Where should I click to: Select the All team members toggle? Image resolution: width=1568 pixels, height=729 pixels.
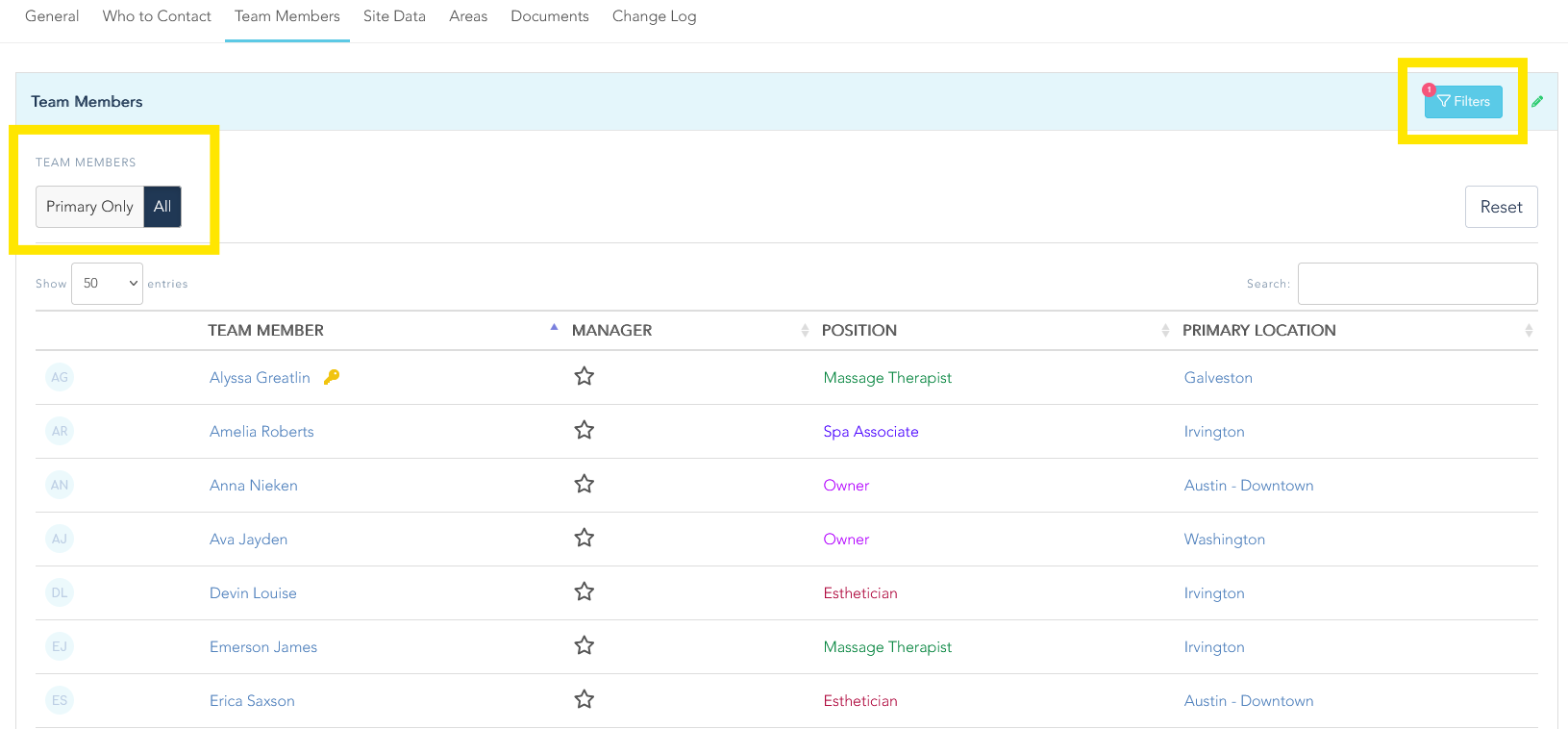162,207
